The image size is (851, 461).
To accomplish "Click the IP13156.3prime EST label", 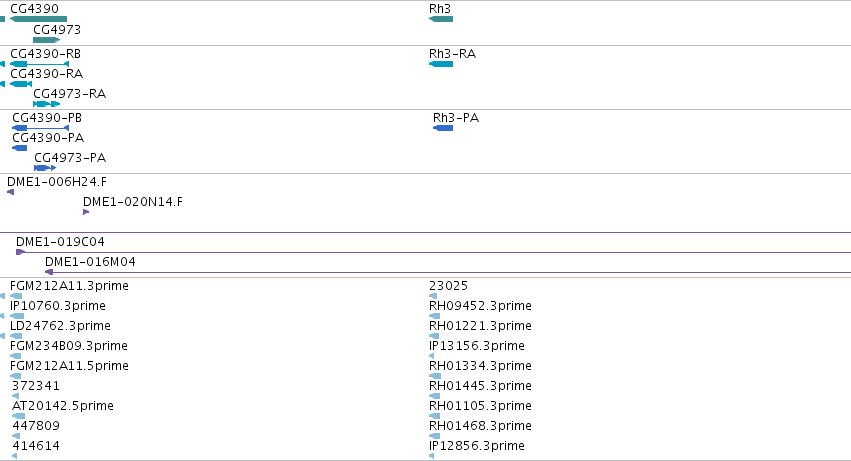I will click(477, 346).
